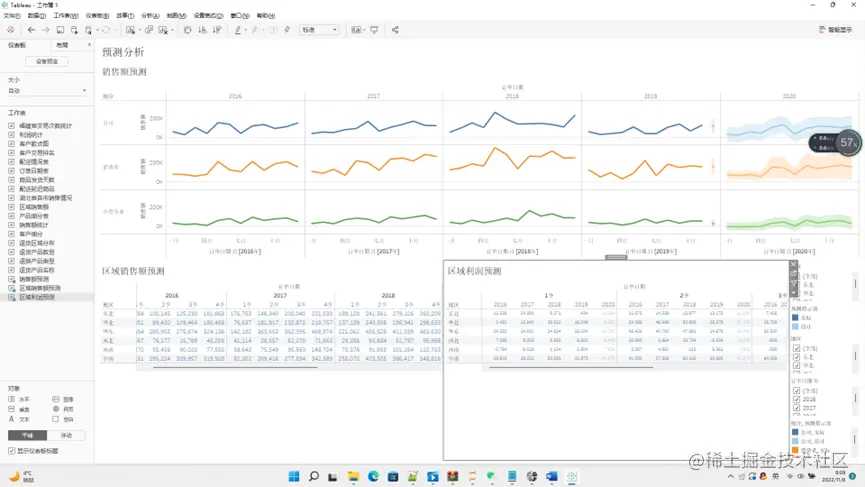This screenshot has width=865, height=487.
Task: Select the 浮动 floating layout button
Action: (x=66, y=435)
